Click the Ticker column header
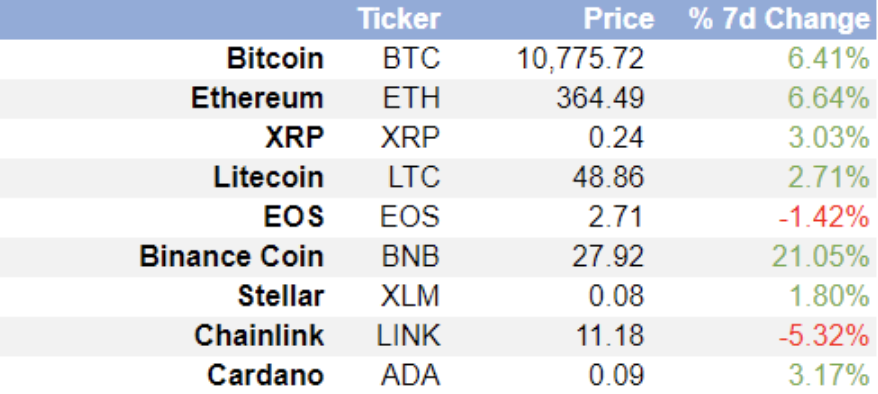The image size is (878, 394). point(399,19)
